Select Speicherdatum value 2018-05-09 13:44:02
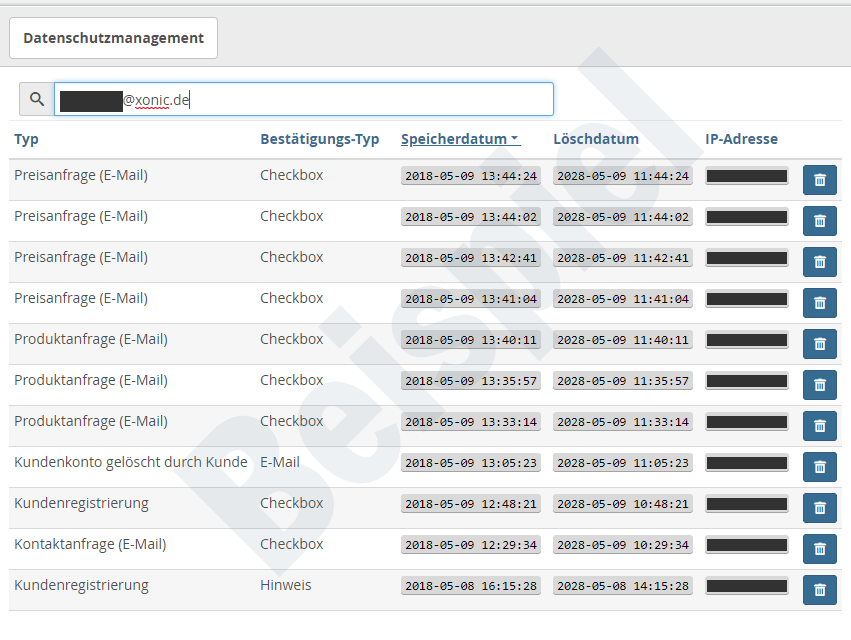The height and width of the screenshot is (640, 851). pos(471,217)
